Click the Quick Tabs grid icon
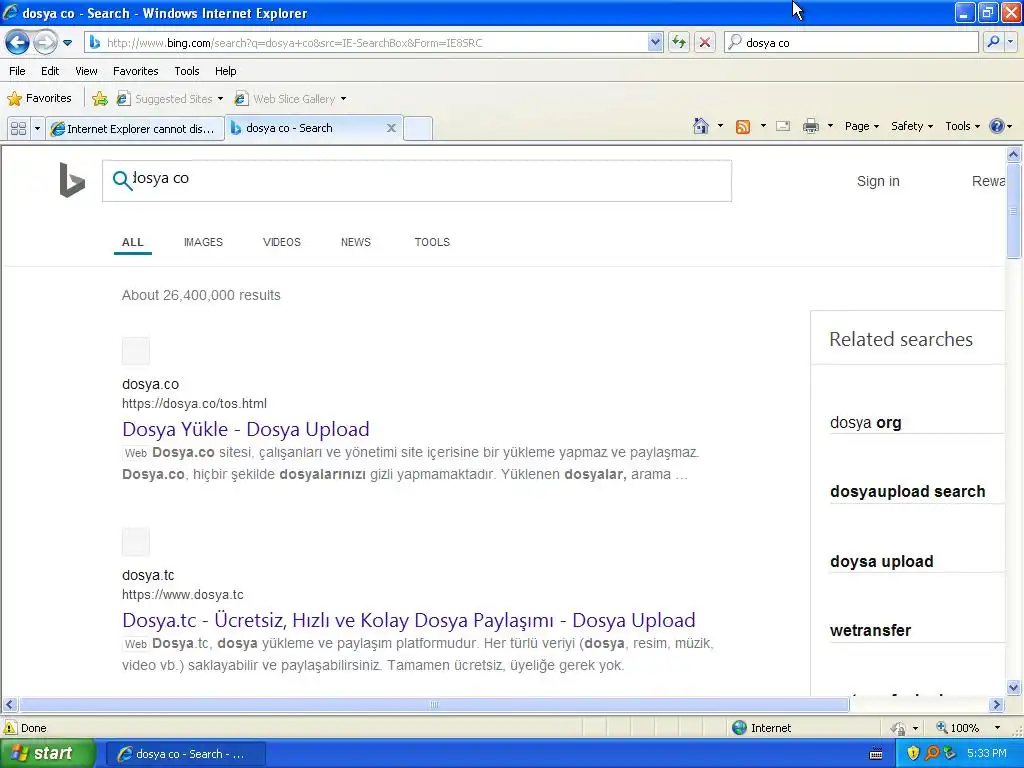The width and height of the screenshot is (1024, 768). (x=18, y=129)
